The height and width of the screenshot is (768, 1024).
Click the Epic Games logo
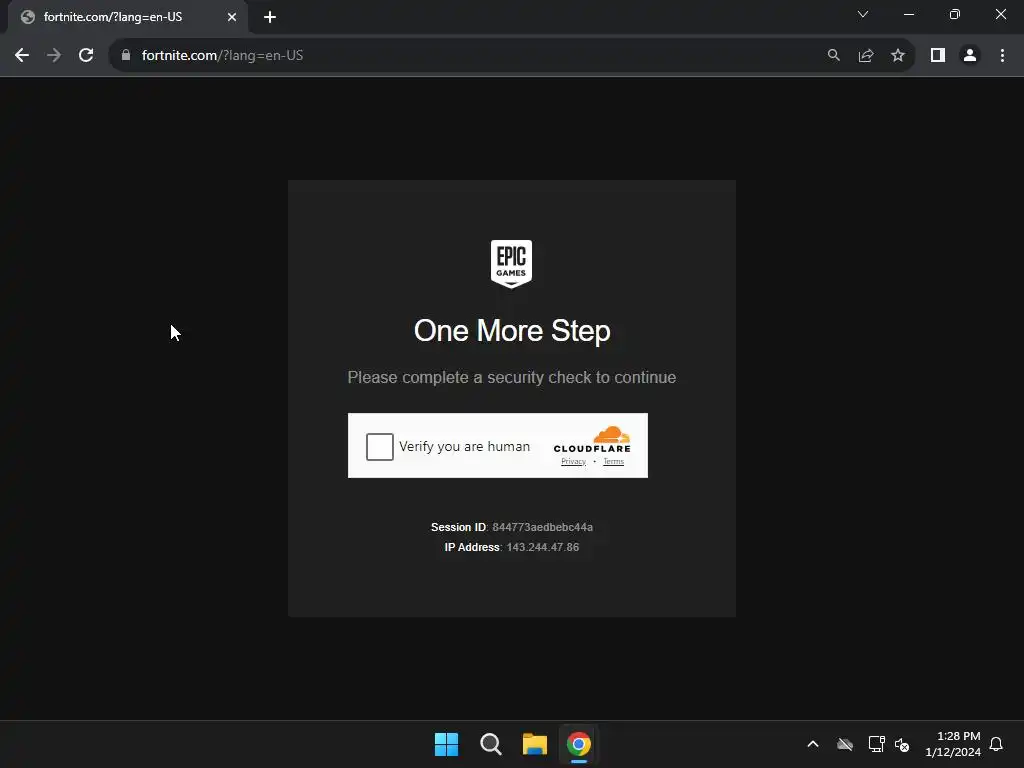click(x=511, y=264)
